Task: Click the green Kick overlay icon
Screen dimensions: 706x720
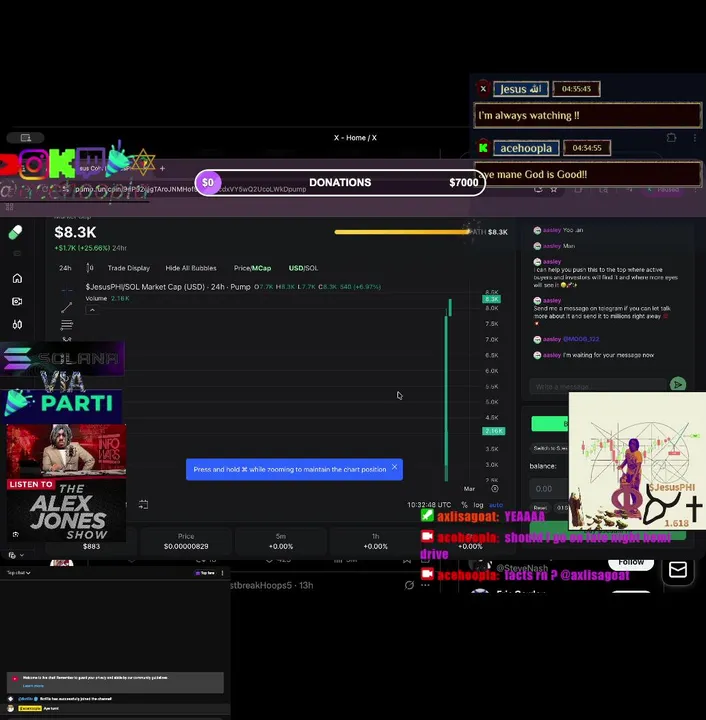Action: (62, 163)
